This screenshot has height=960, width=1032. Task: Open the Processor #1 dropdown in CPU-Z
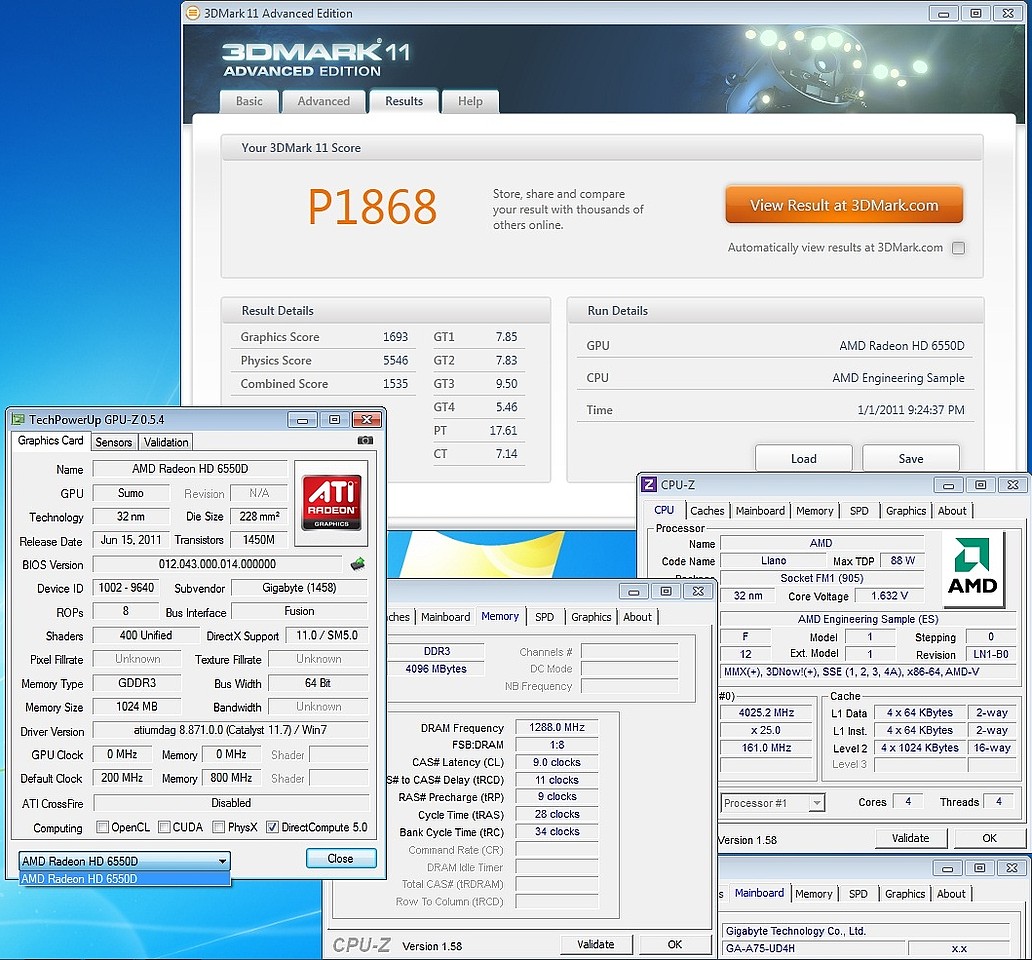tap(773, 803)
